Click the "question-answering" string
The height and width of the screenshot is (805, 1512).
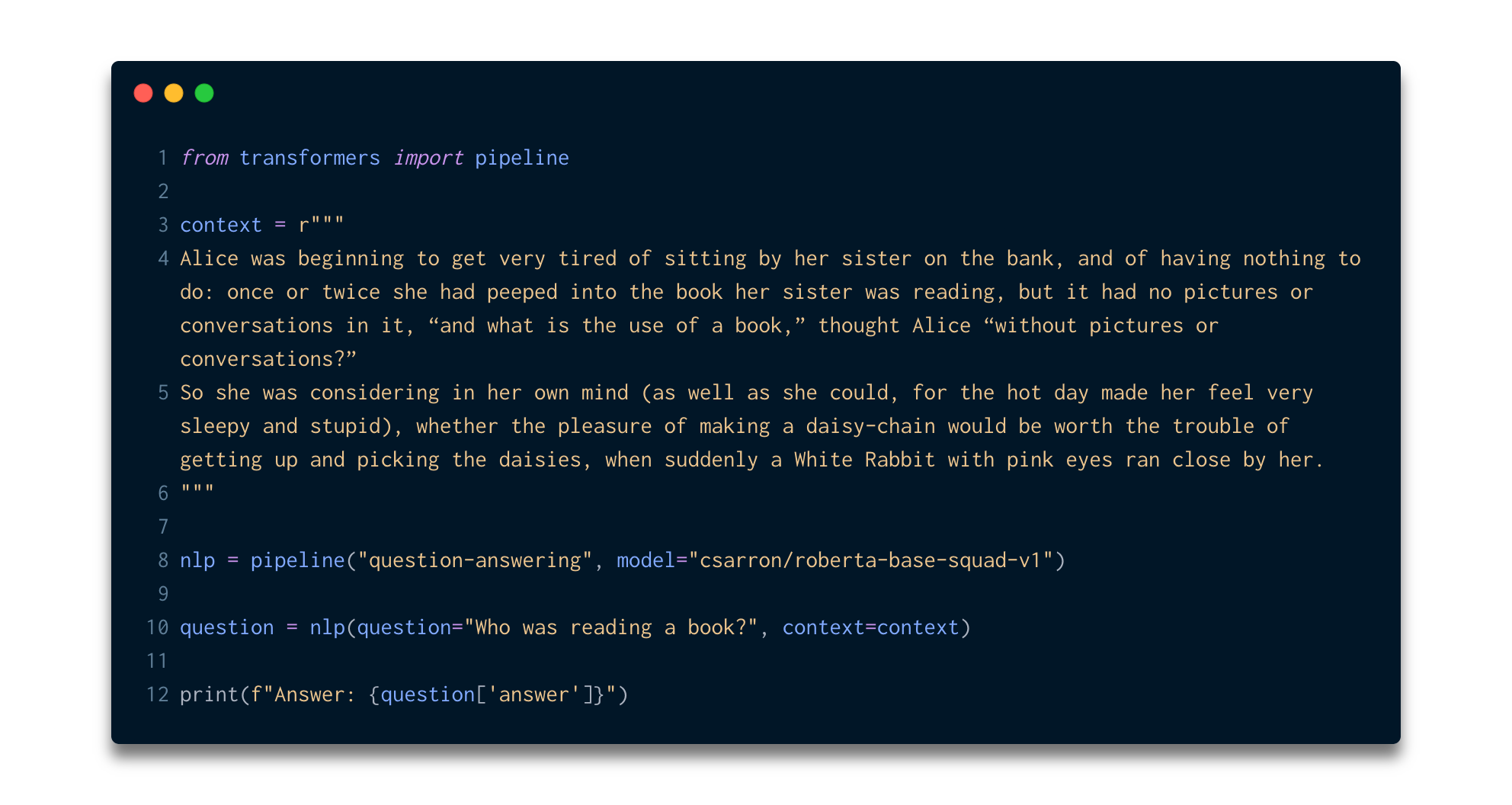click(x=475, y=560)
